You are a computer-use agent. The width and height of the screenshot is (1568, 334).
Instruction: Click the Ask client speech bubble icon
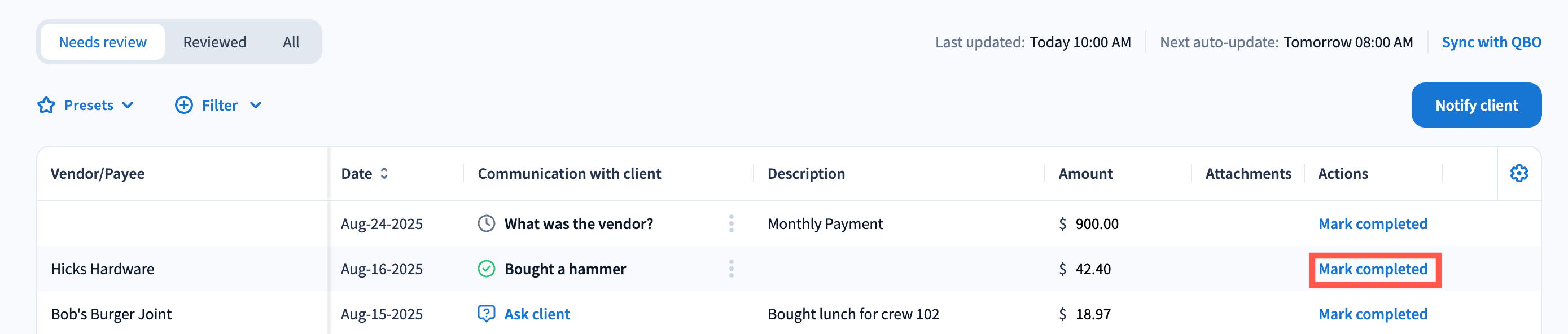486,314
